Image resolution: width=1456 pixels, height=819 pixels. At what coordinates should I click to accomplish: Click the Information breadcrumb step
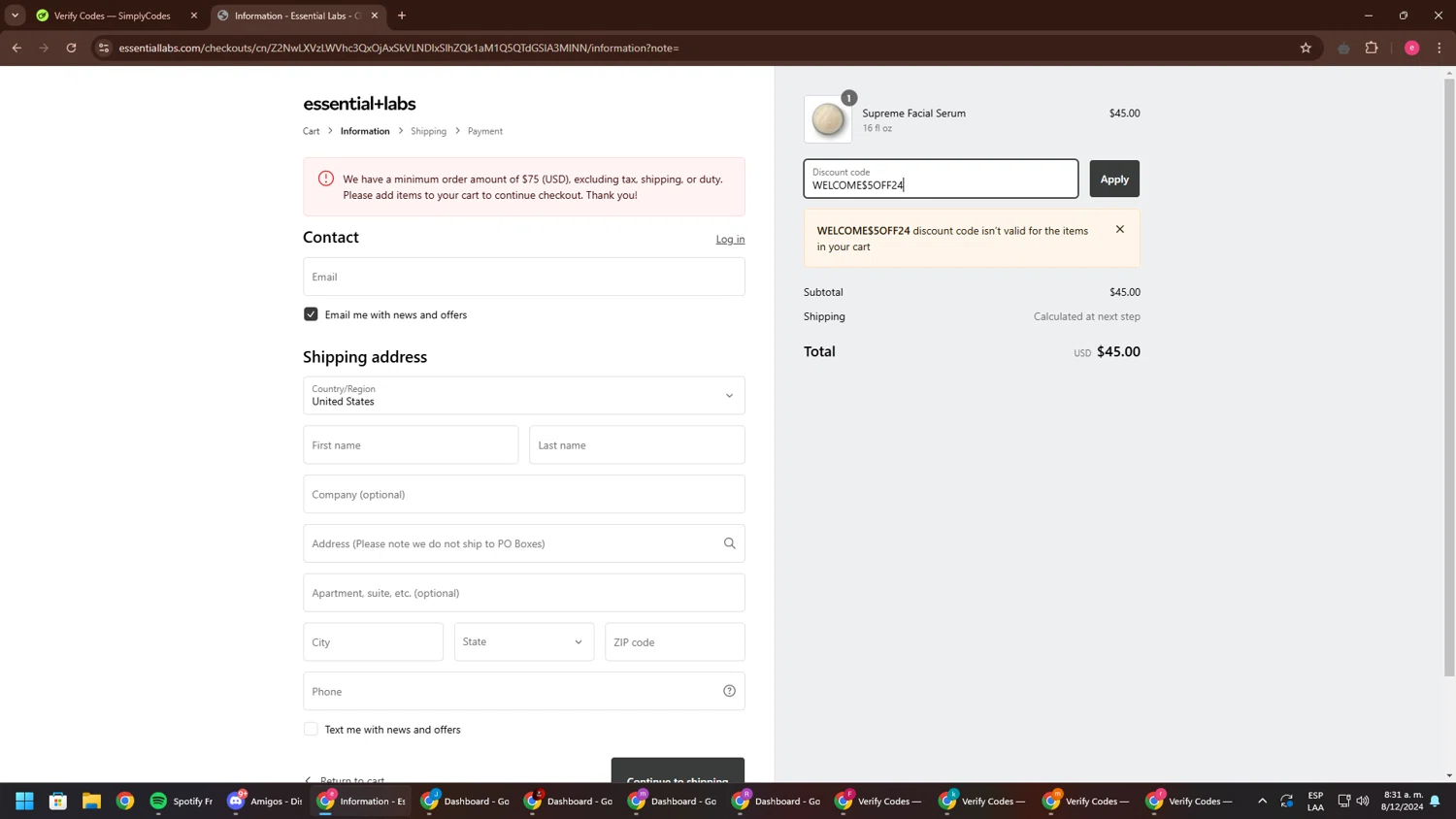click(x=365, y=131)
